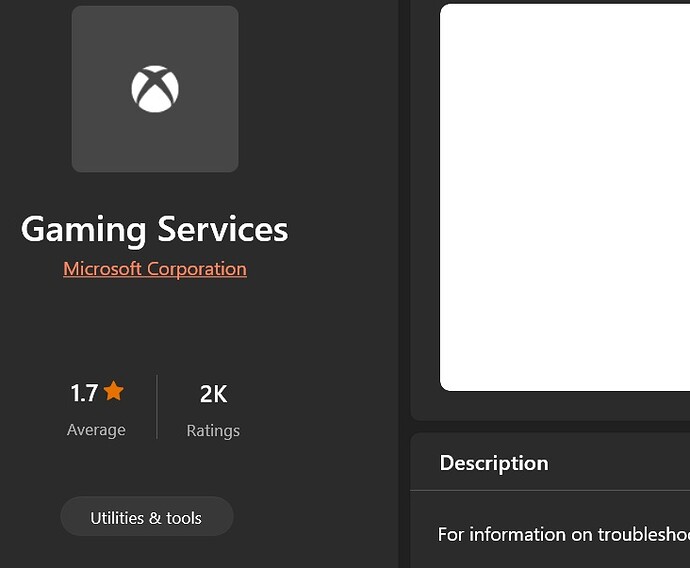
Task: Select the Utilities & tools category button
Action: point(146,517)
